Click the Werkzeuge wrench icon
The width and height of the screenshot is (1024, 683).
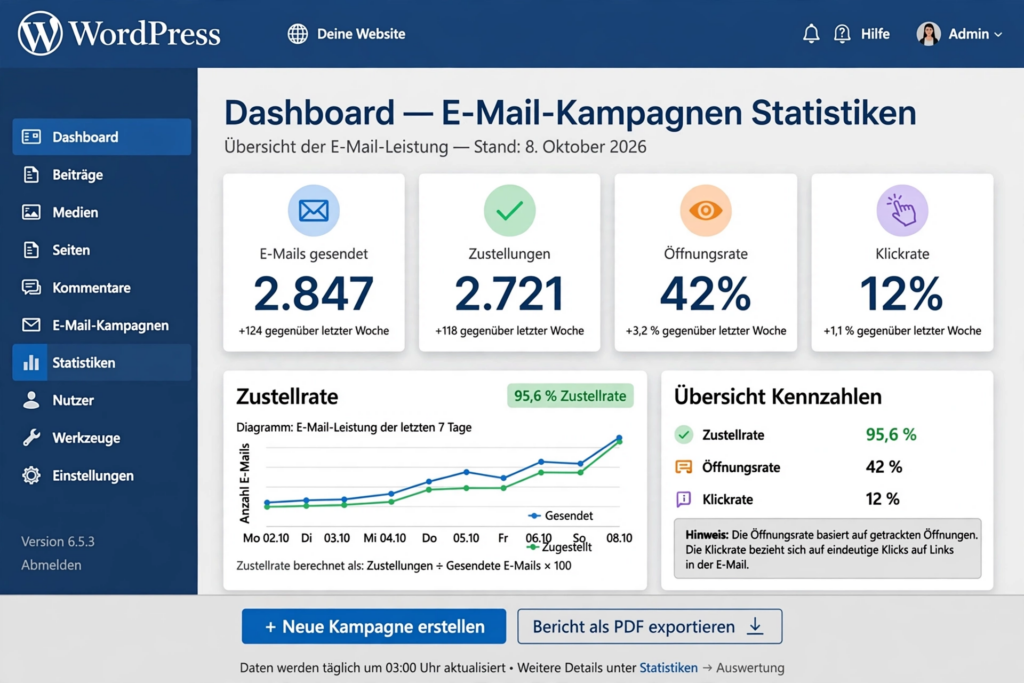coord(31,437)
